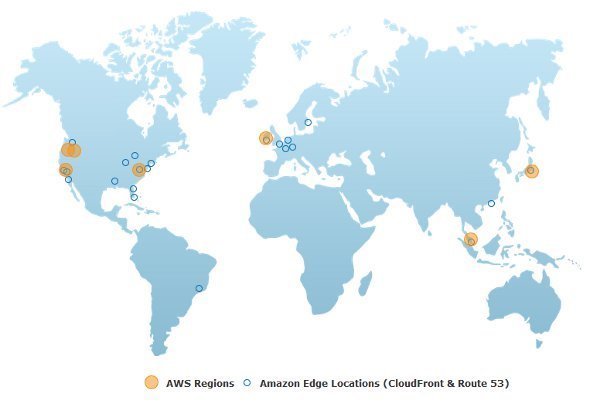Click the New York edge location marker
This screenshot has height=407, width=600.
(151, 163)
